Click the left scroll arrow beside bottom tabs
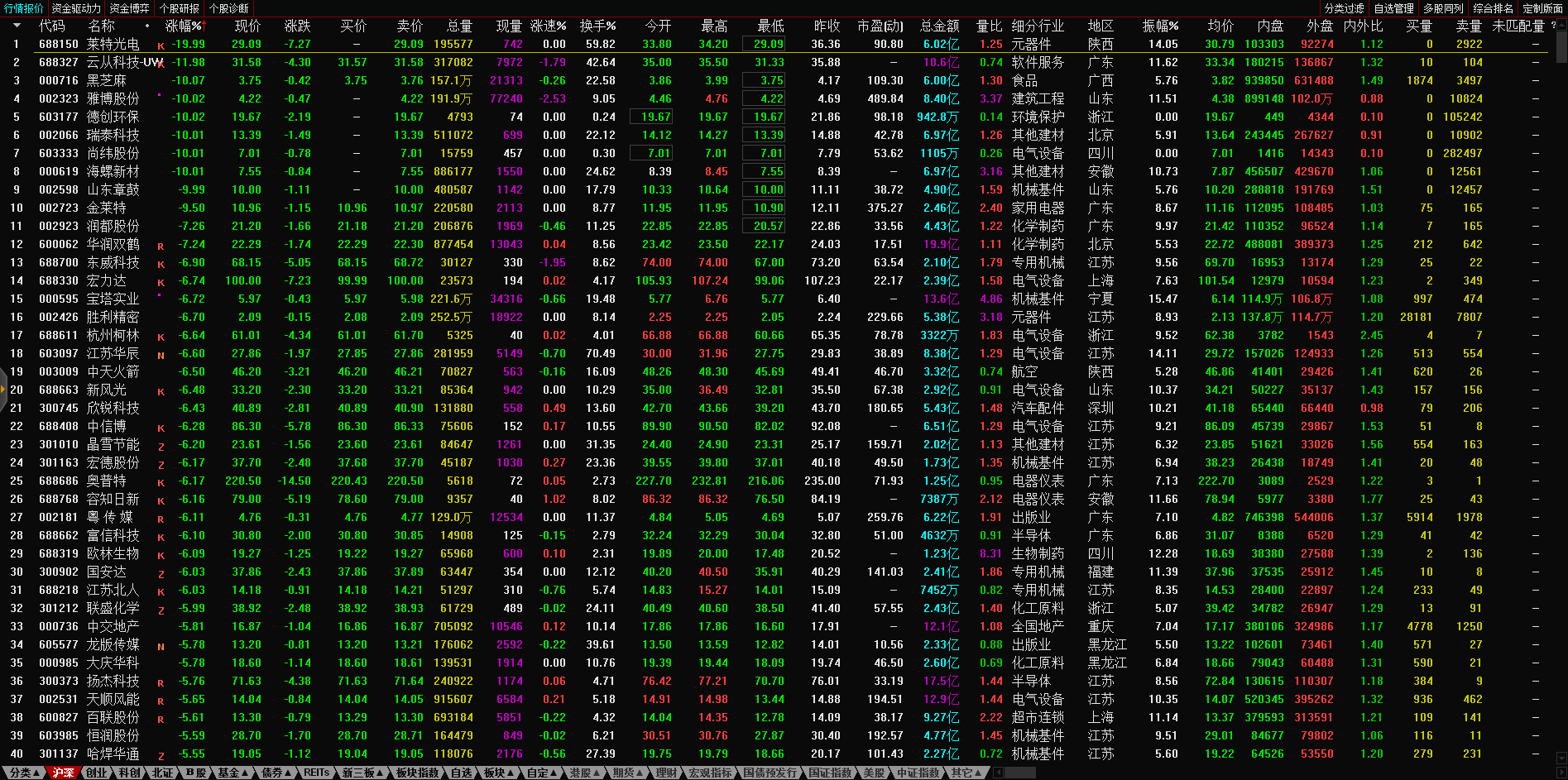 (x=999, y=773)
